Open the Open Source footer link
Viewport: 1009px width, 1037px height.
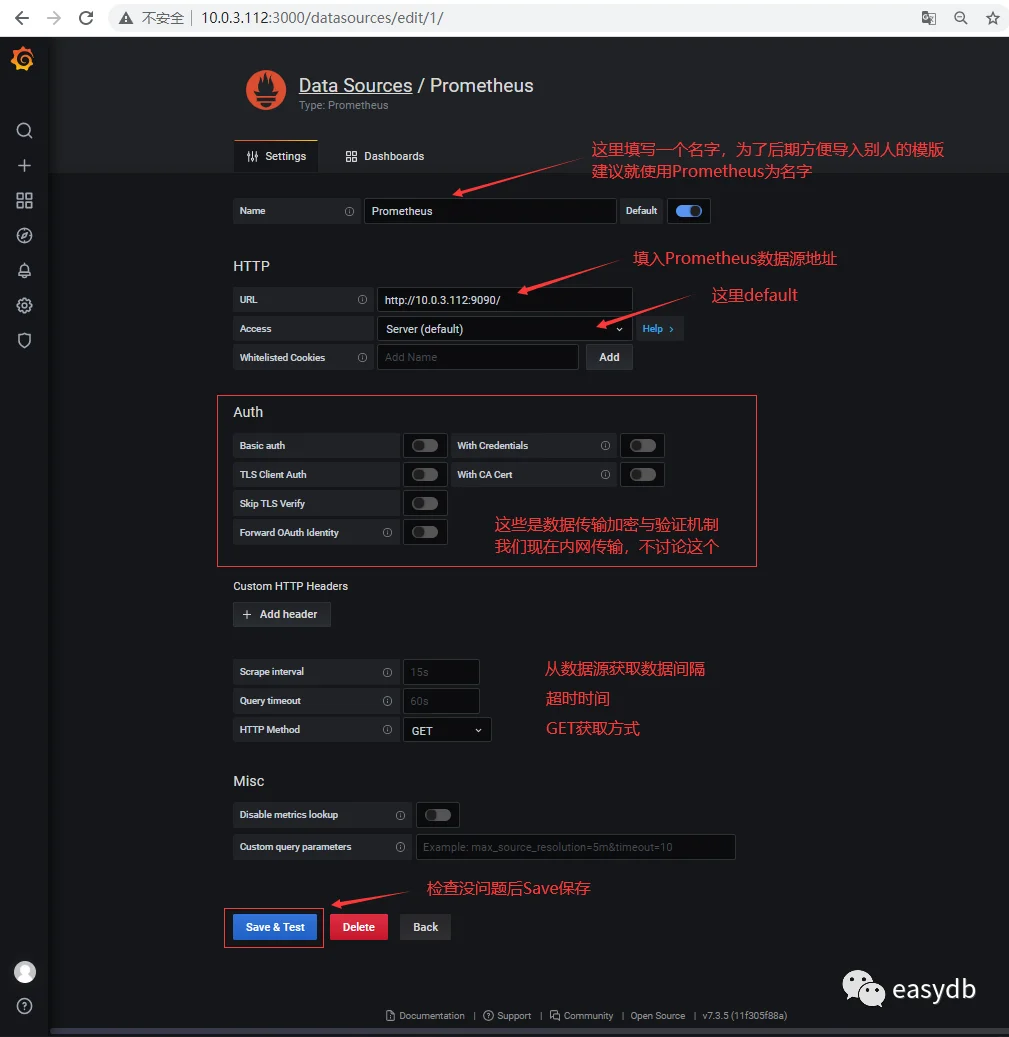click(658, 1016)
